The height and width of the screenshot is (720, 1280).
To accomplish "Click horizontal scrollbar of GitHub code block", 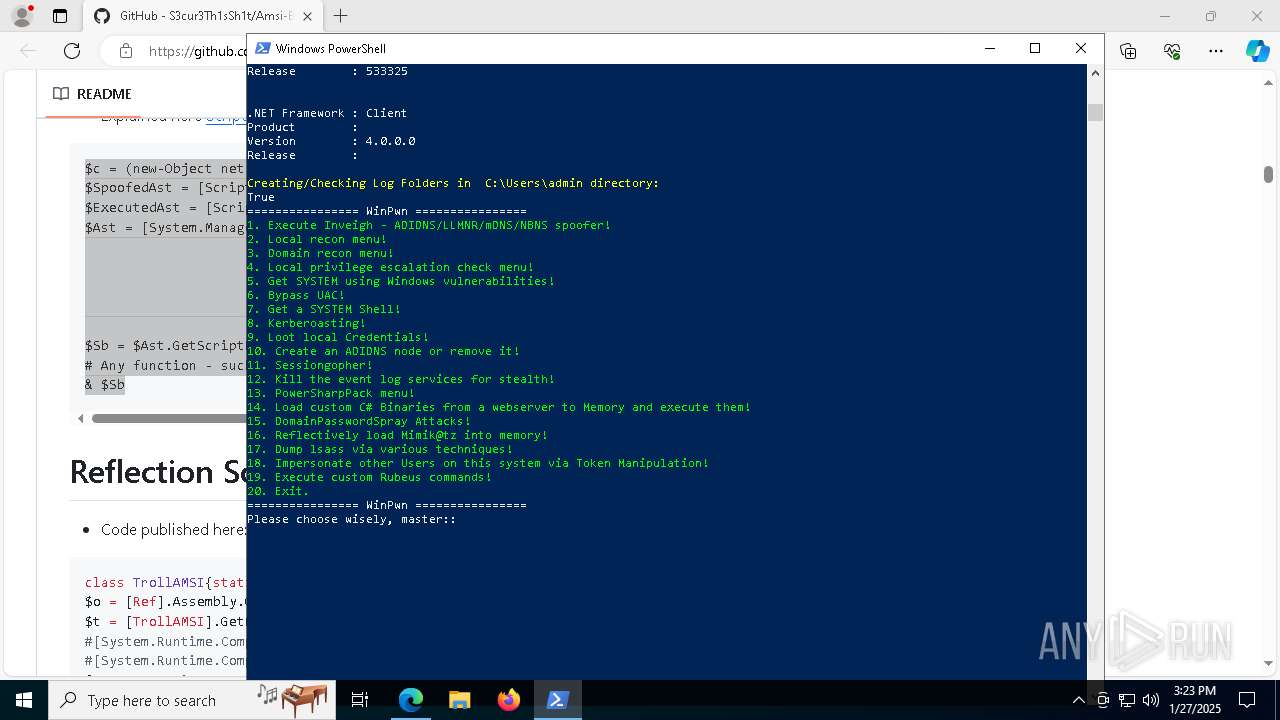I will (x=168, y=418).
